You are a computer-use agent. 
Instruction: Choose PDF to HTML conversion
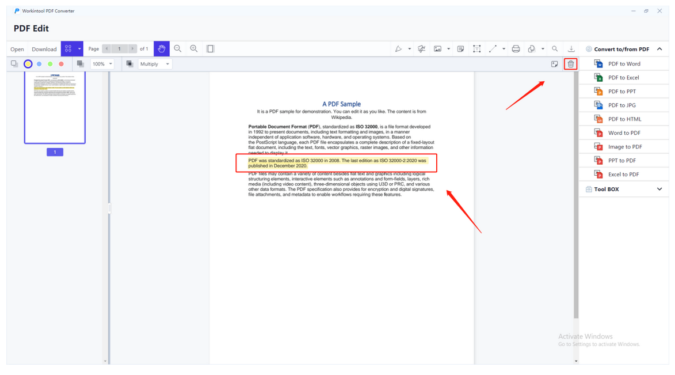point(624,119)
